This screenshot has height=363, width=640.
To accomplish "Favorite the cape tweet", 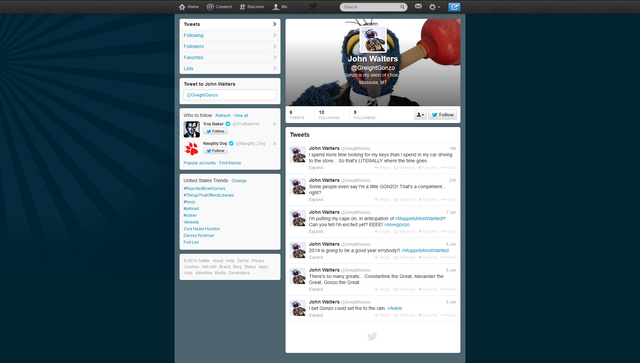I will 427,231.
